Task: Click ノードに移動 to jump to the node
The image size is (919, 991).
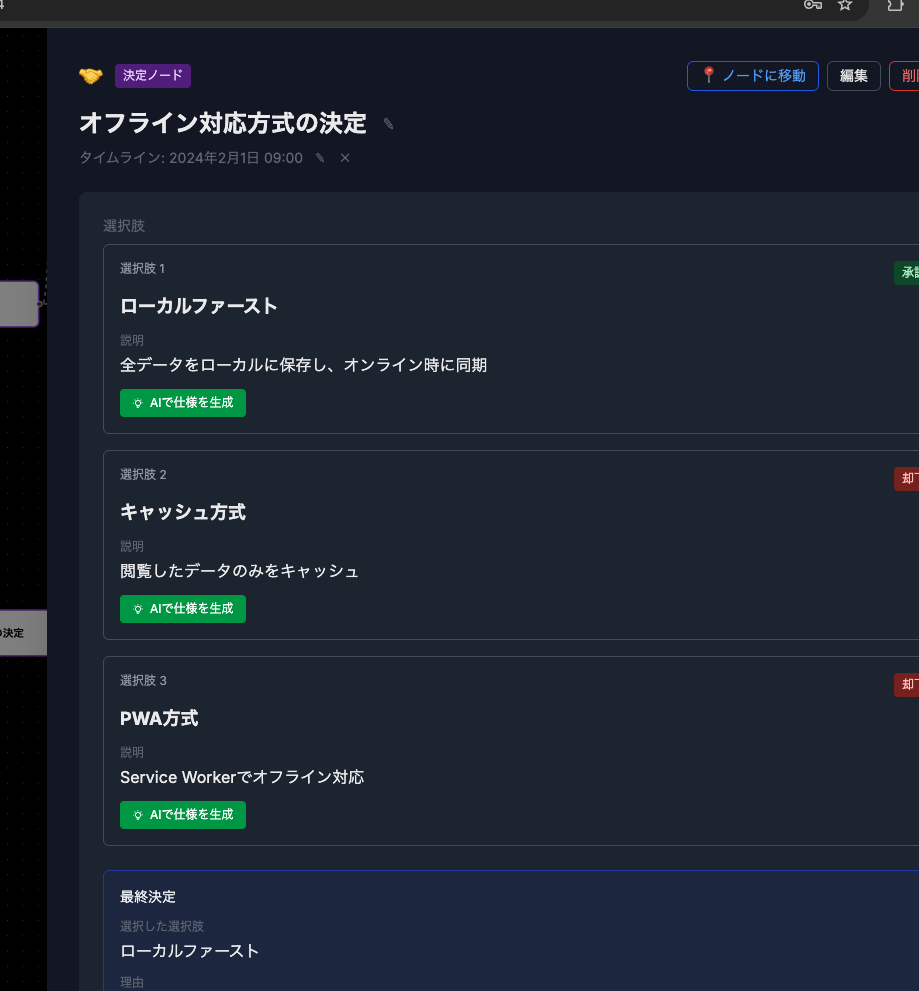Action: pyautogui.click(x=752, y=76)
